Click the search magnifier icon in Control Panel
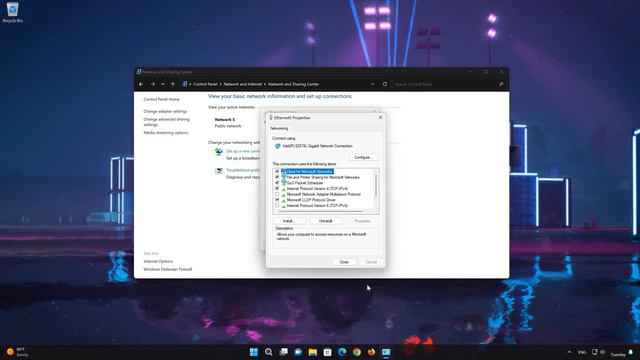Image resolution: width=640 pixels, height=360 pixels. 501,84
